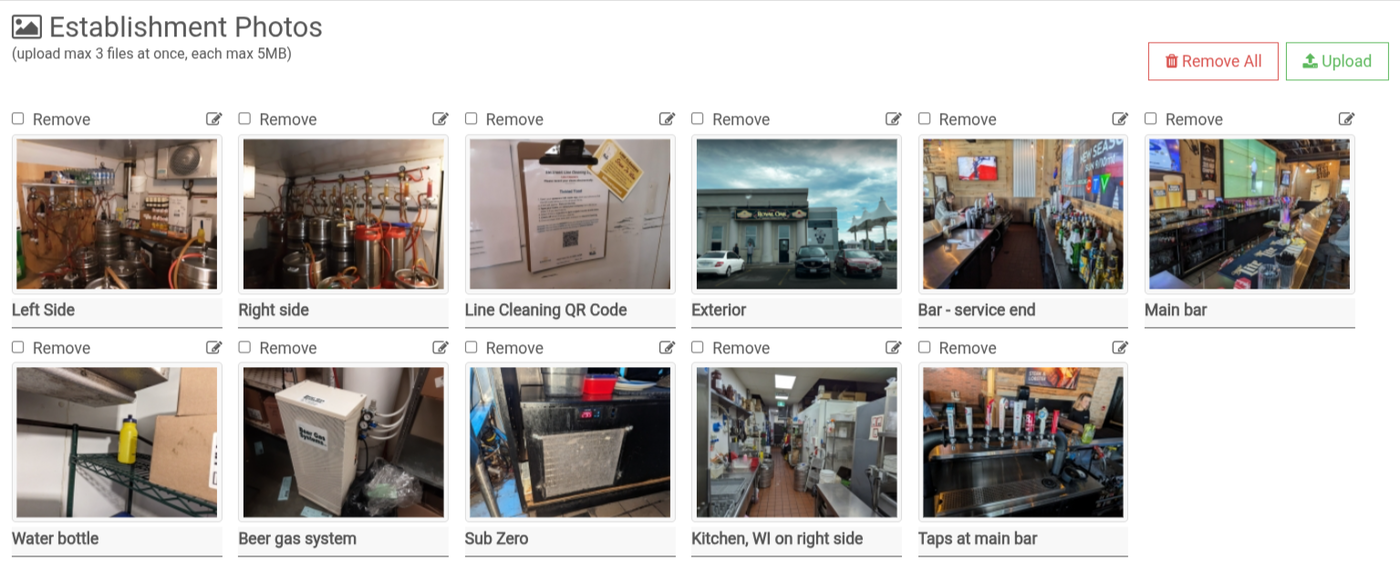Image resolution: width=1400 pixels, height=572 pixels.
Task: Select Remove checkbox for Main bar photo
Action: (x=1151, y=119)
